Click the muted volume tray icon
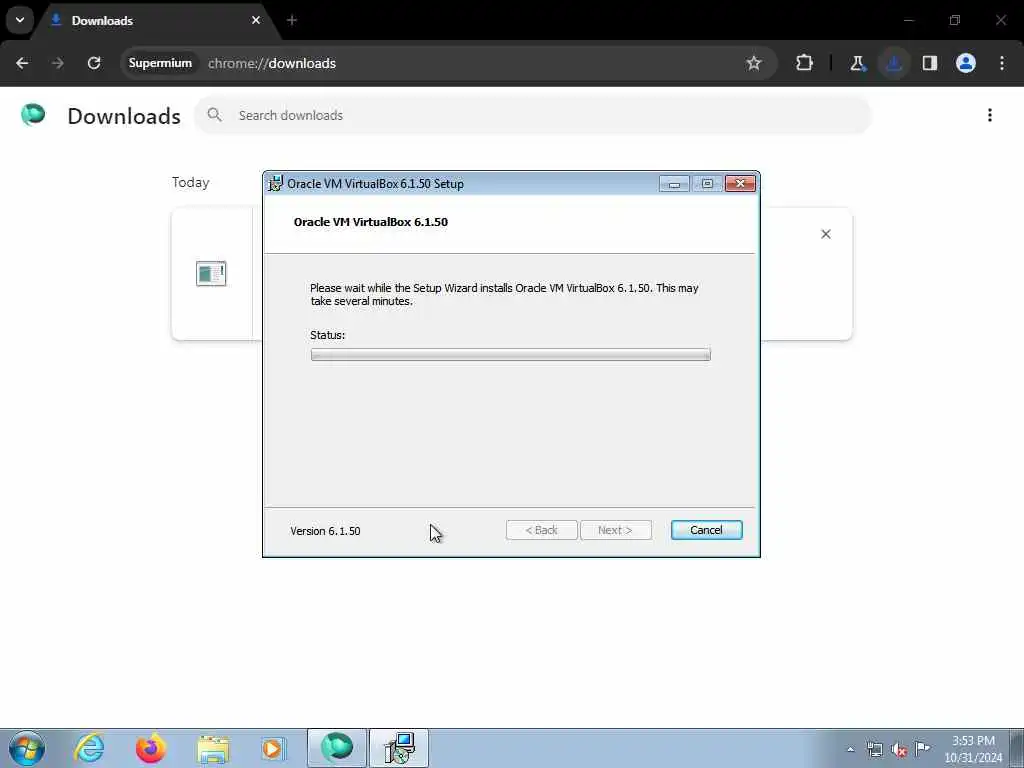This screenshot has width=1024, height=768. pyautogui.click(x=899, y=750)
